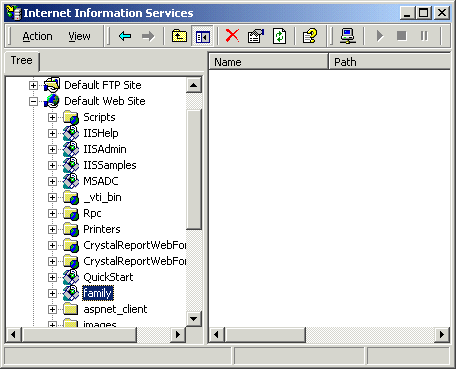Select the Tree tab

22,61
